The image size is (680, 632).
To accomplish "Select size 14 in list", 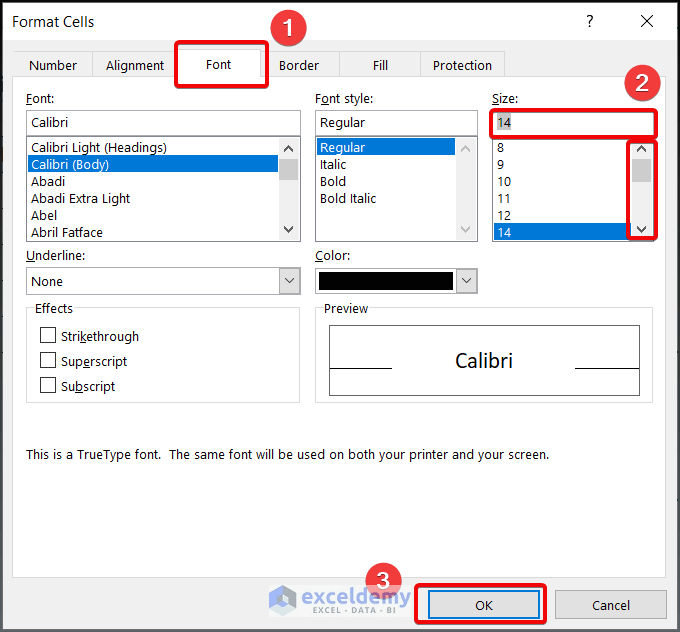I will [x=561, y=232].
